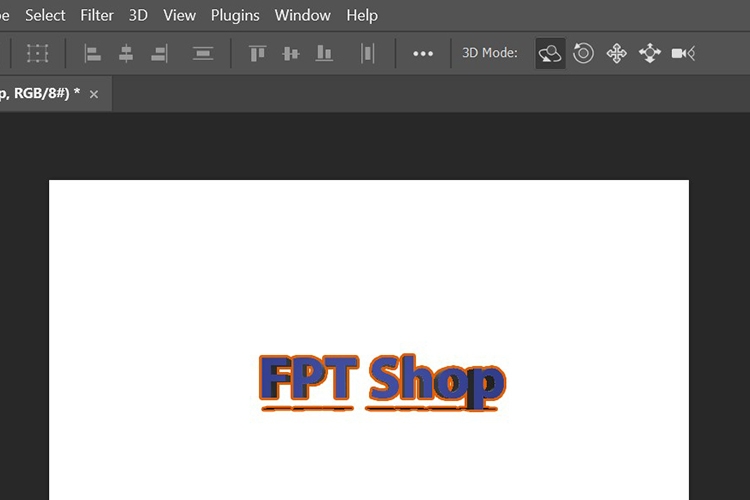This screenshot has width=750, height=500.
Task: Align right edges
Action: click(x=159, y=53)
